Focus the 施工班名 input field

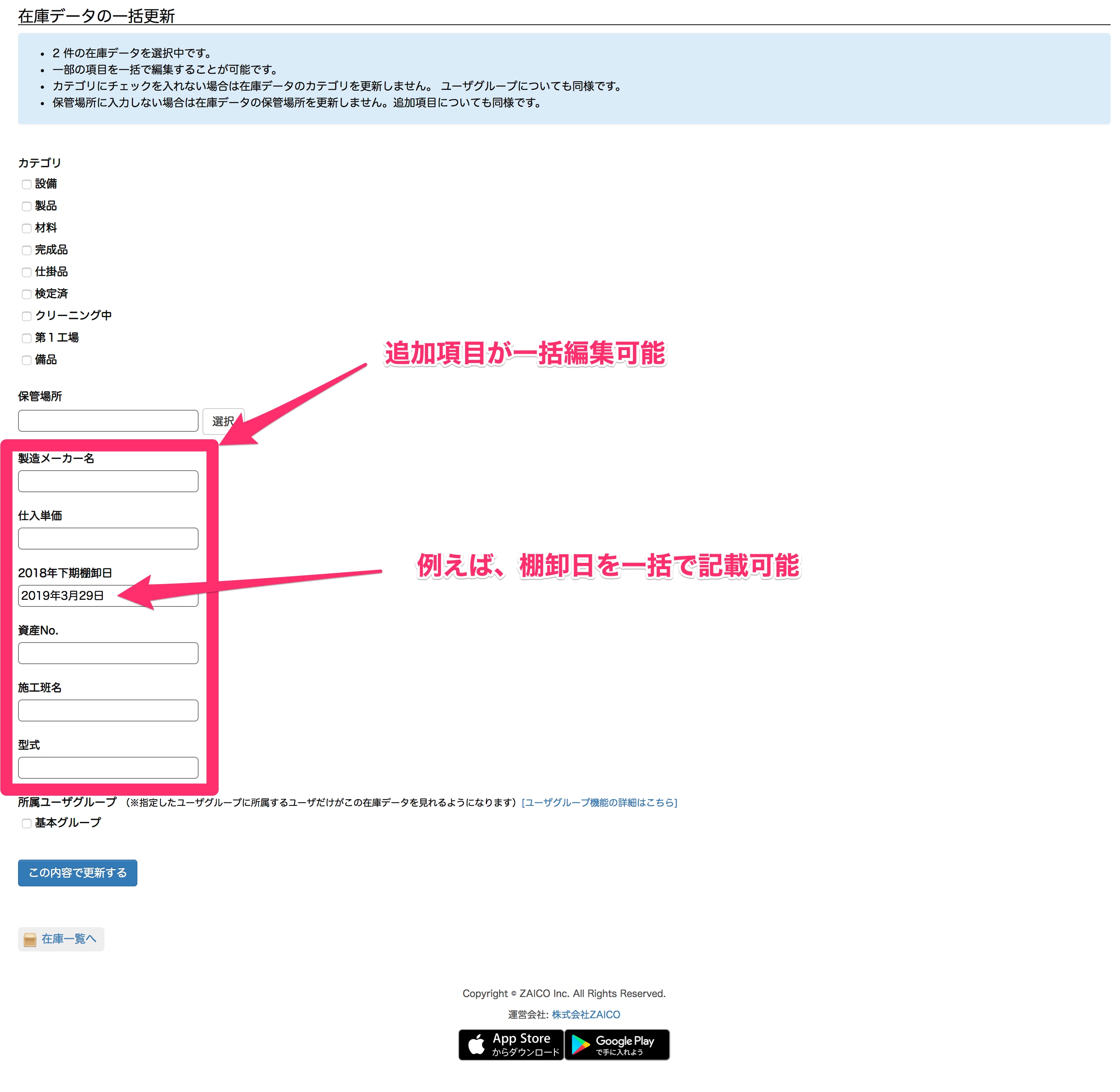pyautogui.click(x=108, y=710)
